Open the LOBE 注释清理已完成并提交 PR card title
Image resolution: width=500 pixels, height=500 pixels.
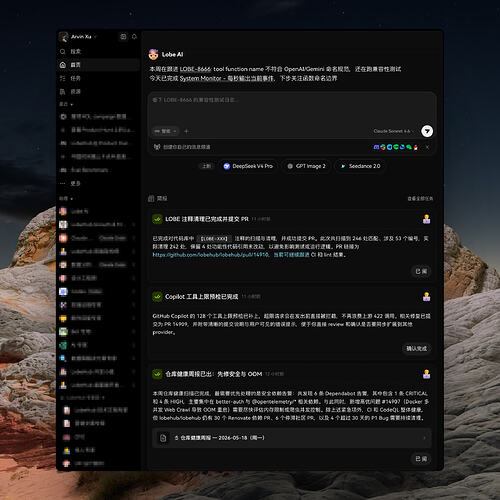tap(207, 219)
